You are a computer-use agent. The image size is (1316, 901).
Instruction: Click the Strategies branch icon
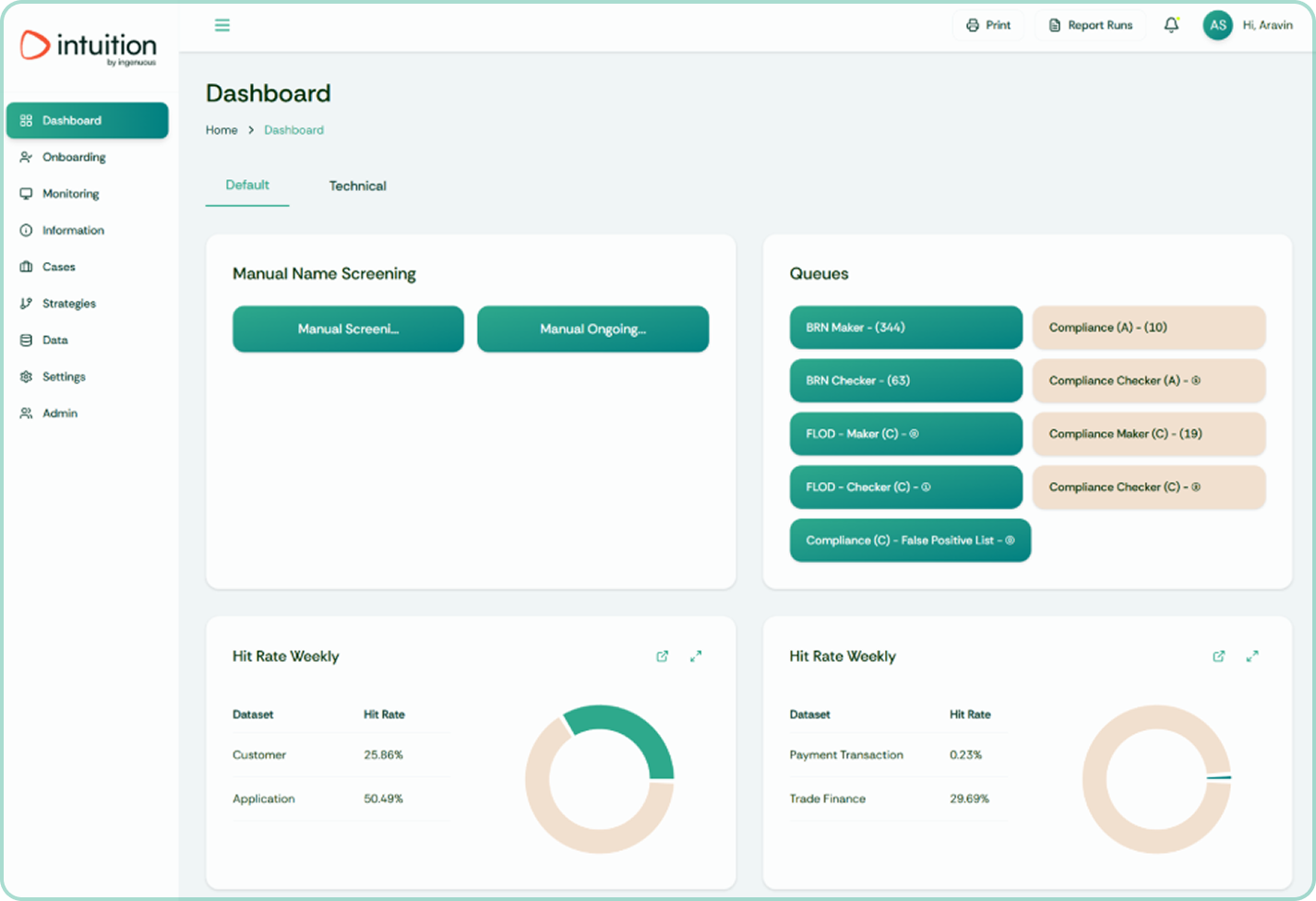[x=26, y=304]
